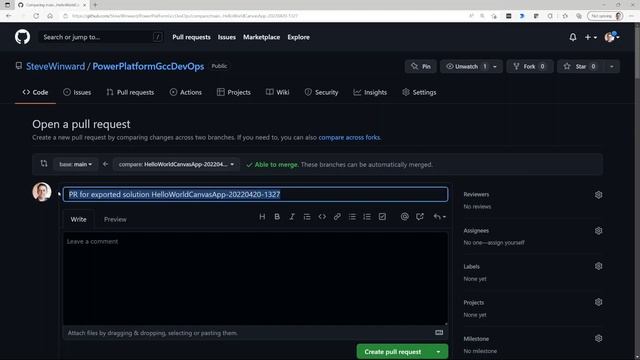The image size is (640, 360).
Task: Insert a task list
Action: coord(382,217)
